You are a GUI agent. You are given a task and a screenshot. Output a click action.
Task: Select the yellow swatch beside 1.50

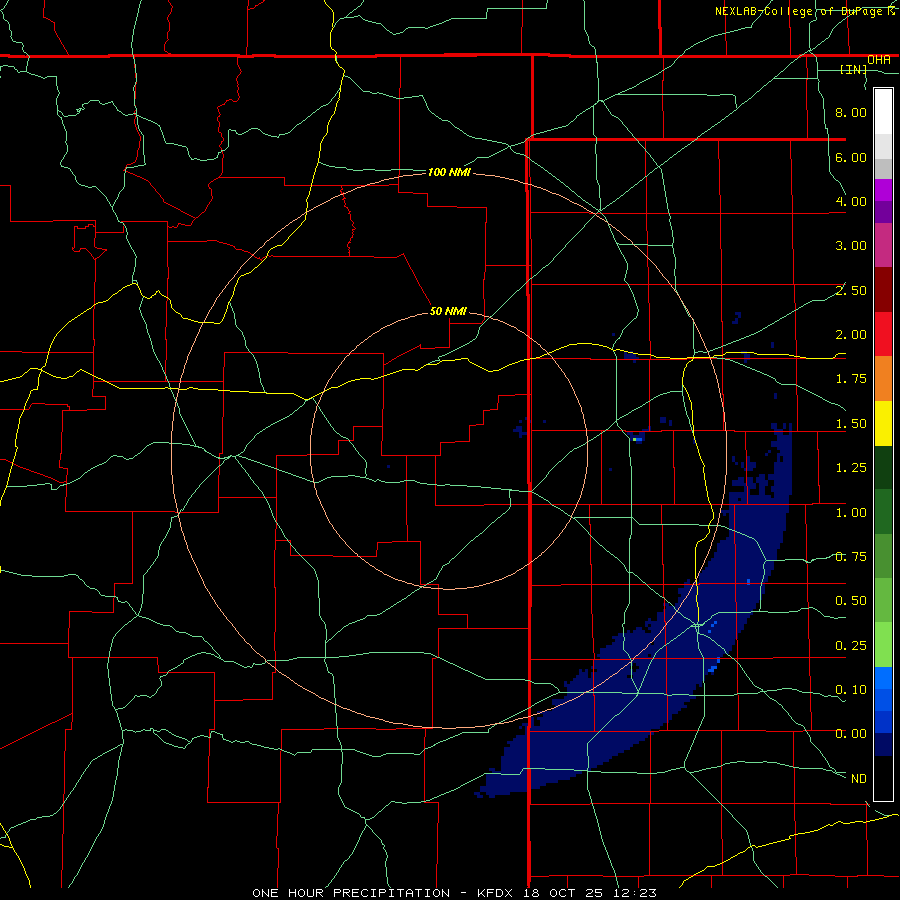point(883,423)
